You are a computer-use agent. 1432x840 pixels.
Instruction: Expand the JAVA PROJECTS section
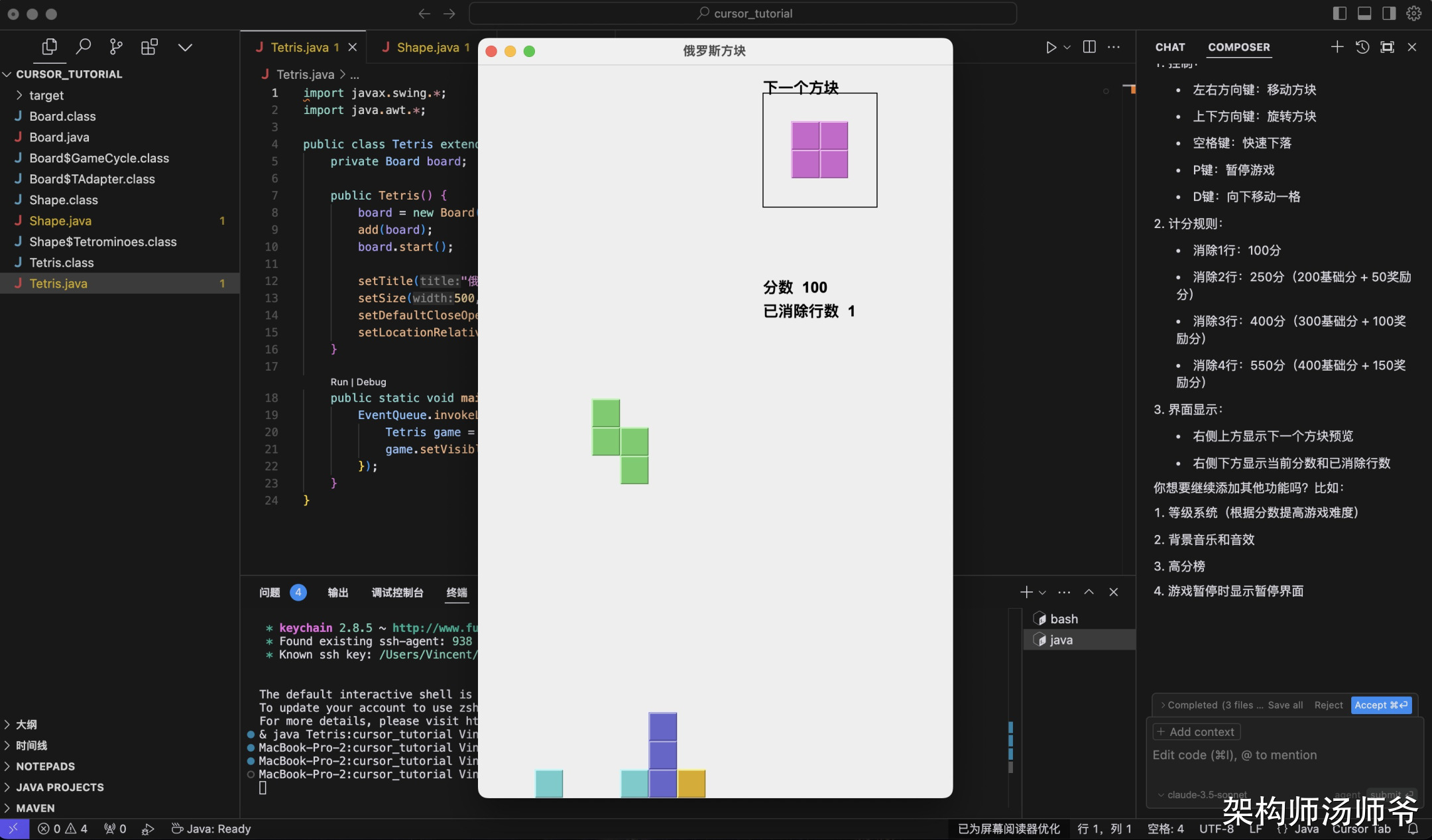click(x=60, y=787)
